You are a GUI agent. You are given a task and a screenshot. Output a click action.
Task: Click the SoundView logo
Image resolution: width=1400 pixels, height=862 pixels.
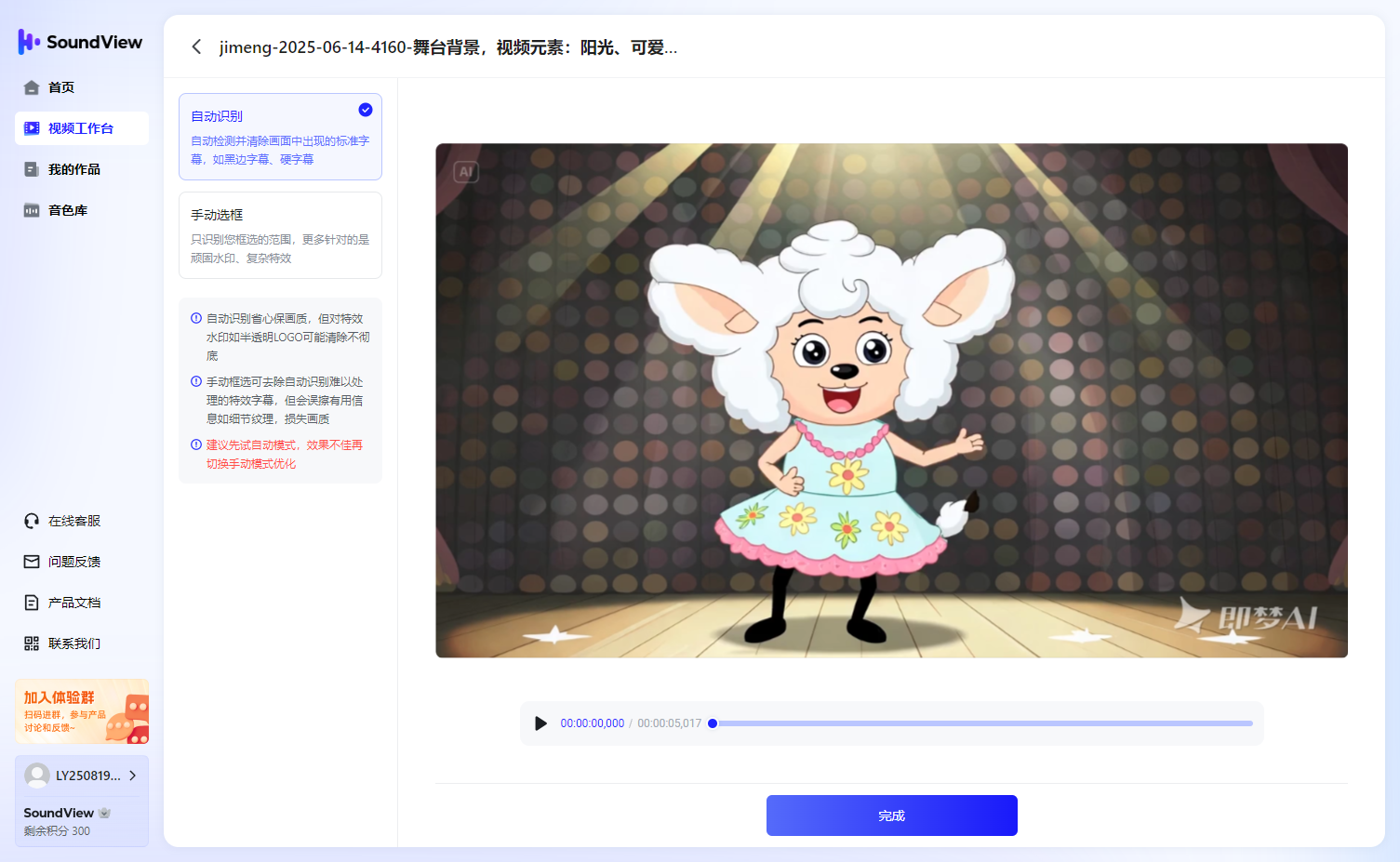[x=80, y=42]
